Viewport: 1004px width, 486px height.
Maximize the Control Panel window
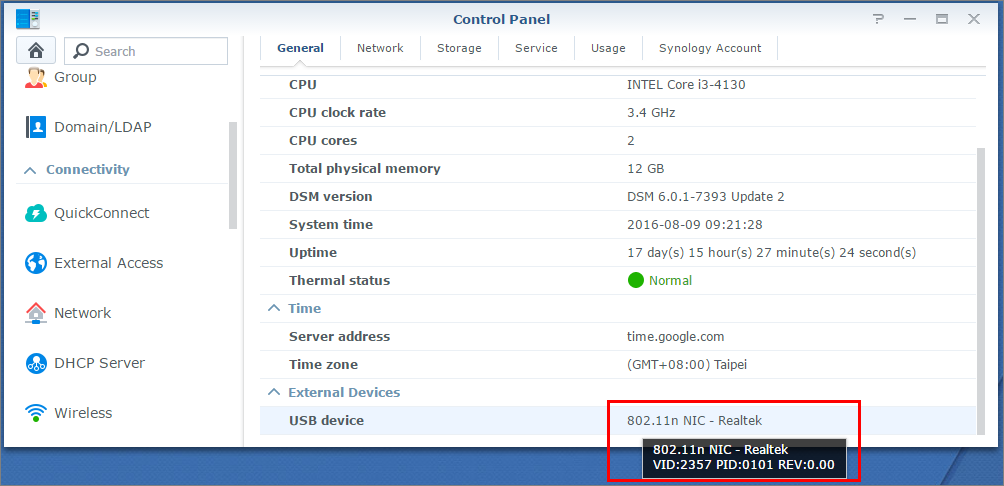pos(942,19)
